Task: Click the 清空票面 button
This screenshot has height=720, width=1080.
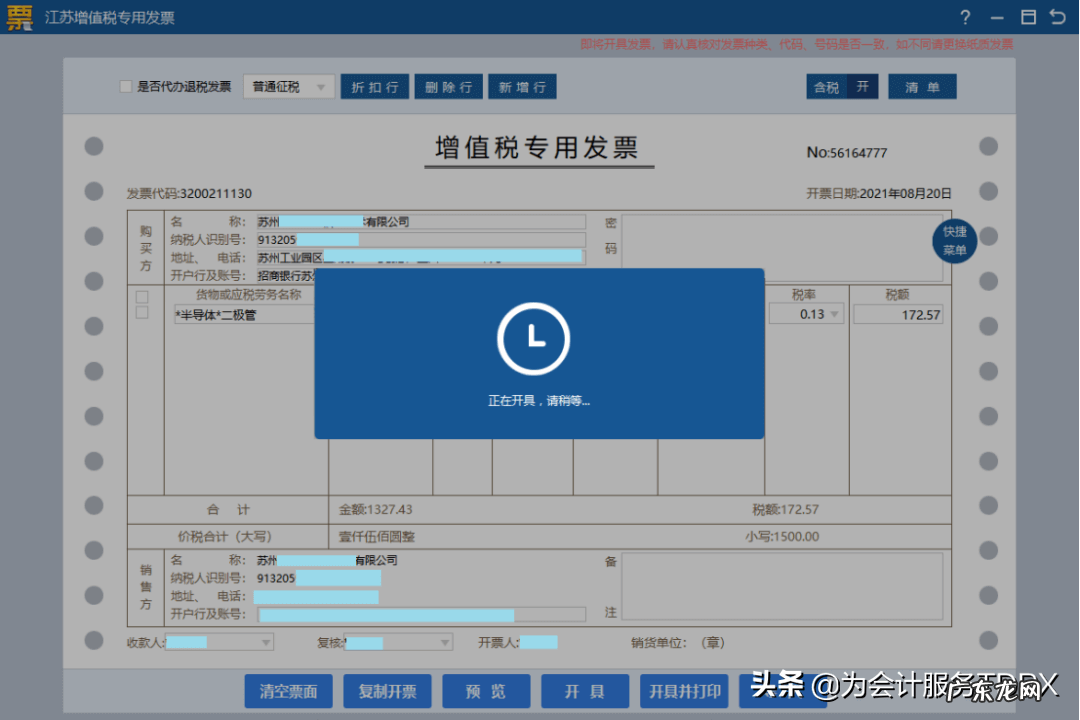Action: (288, 691)
